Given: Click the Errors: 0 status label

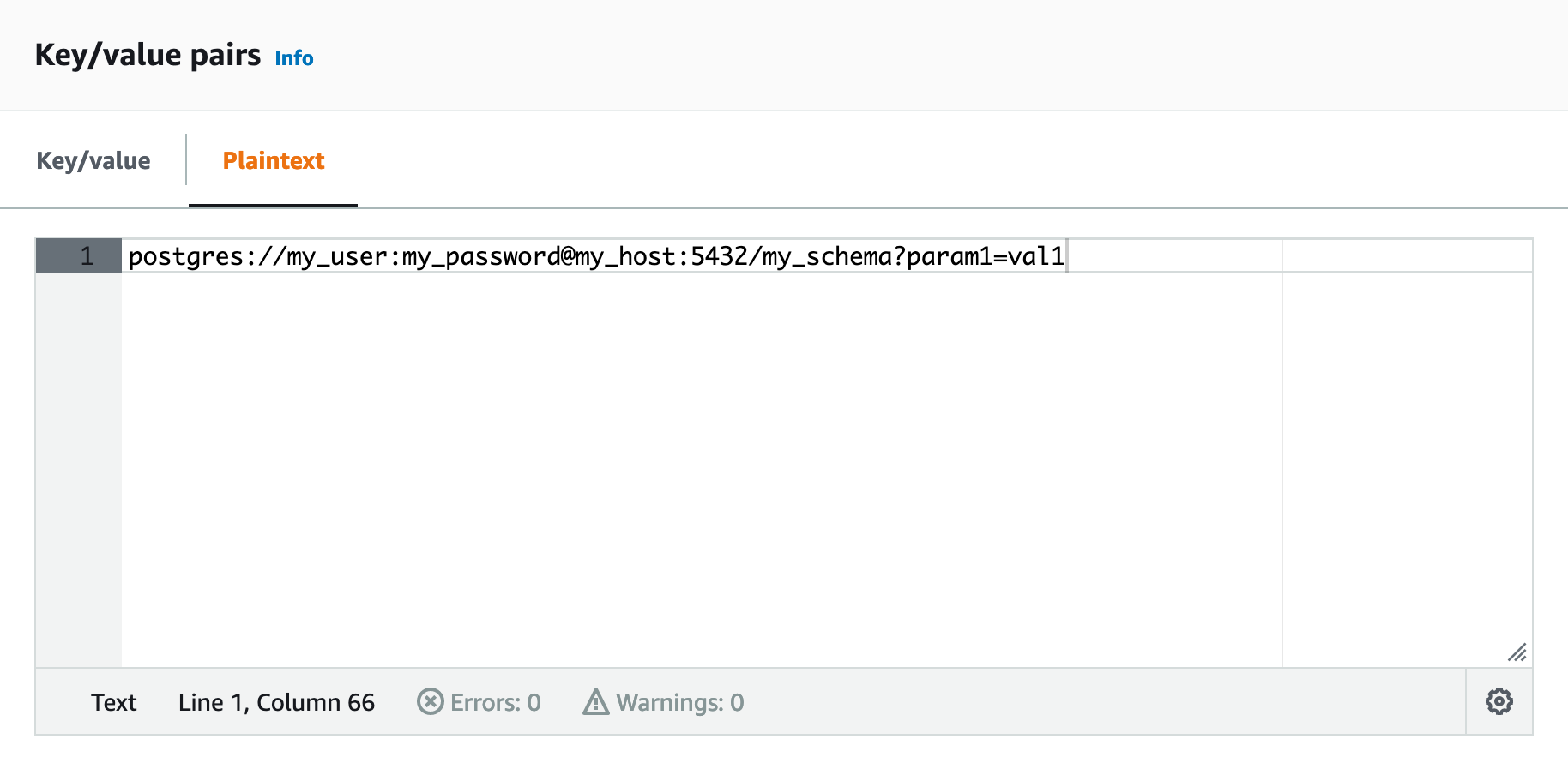Looking at the screenshot, I should 495,703.
